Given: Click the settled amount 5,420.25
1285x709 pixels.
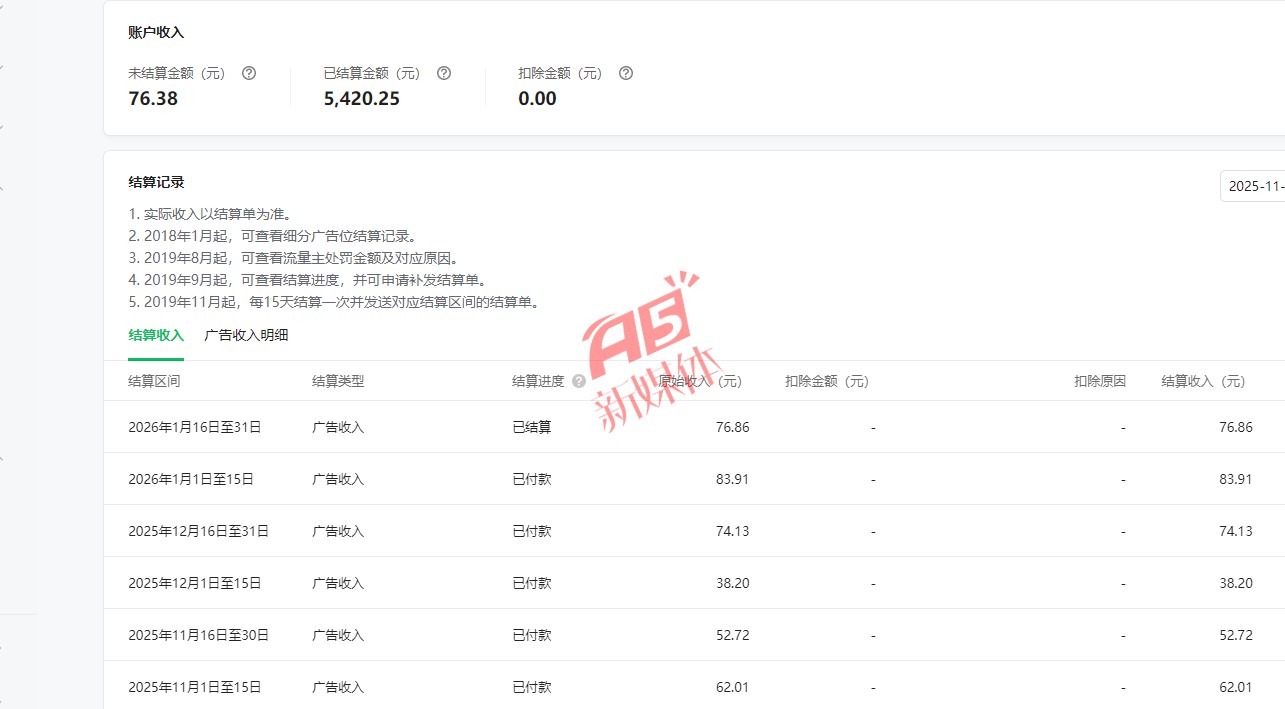Looking at the screenshot, I should coord(361,98).
